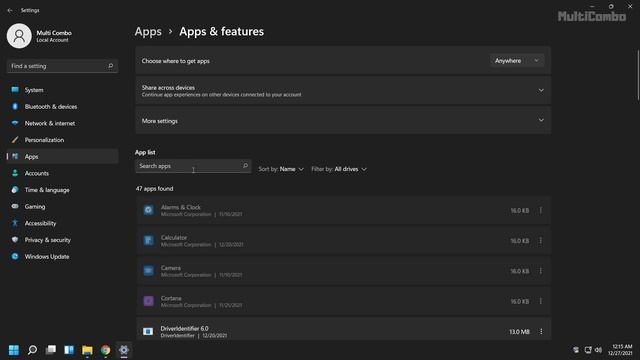
Task: Open more options for Camera
Action: [x=541, y=271]
